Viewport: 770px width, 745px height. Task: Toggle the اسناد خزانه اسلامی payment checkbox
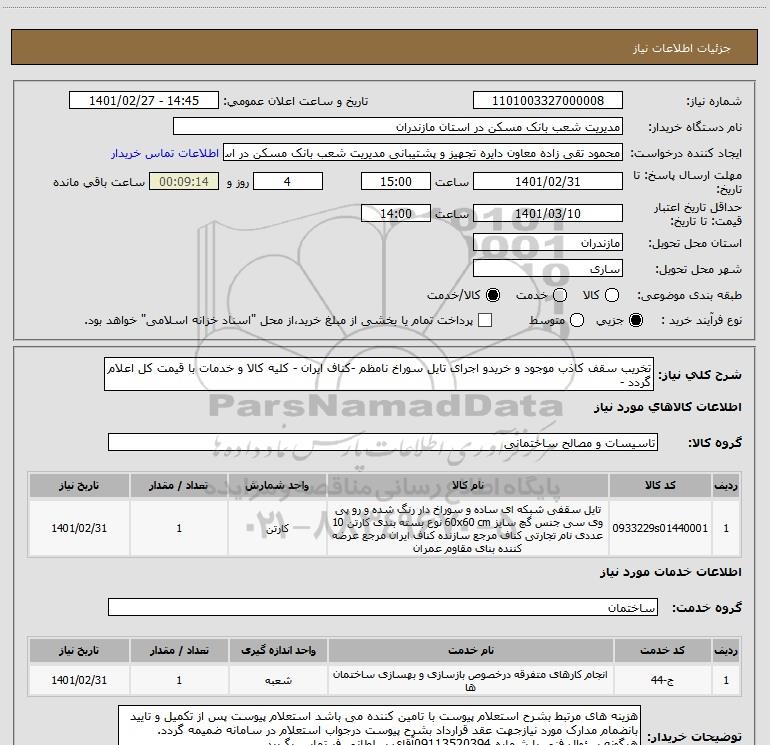click(x=485, y=321)
